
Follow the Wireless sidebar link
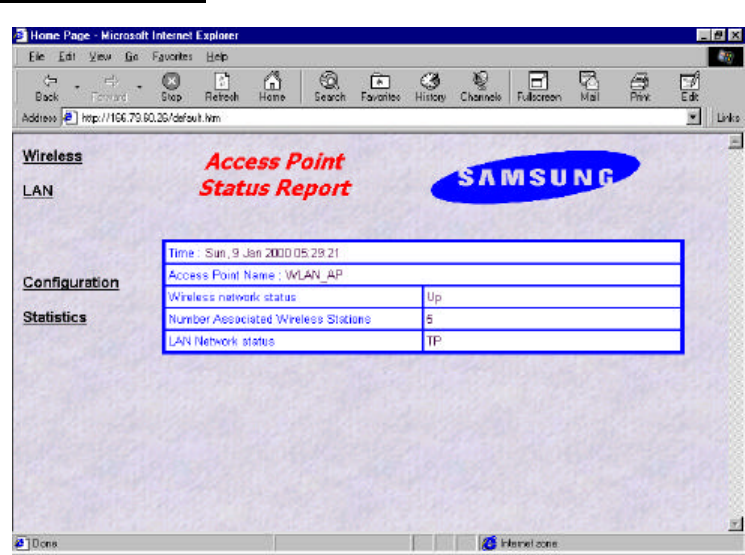point(52,156)
